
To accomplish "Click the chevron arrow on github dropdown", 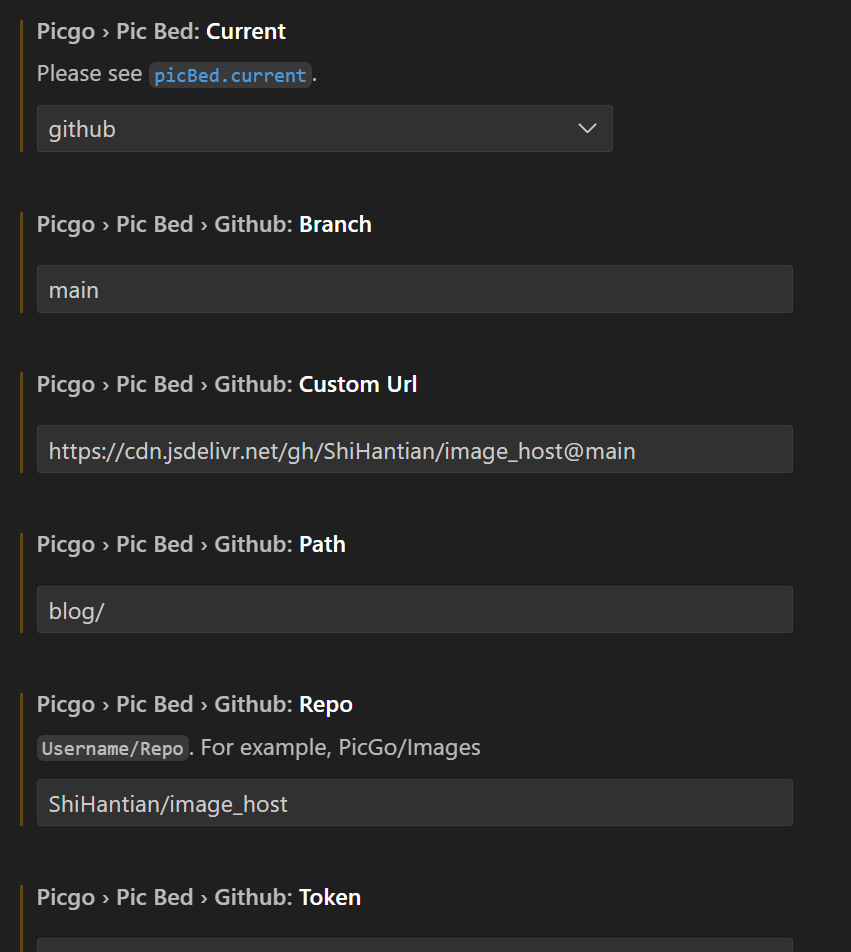I will click(x=587, y=129).
